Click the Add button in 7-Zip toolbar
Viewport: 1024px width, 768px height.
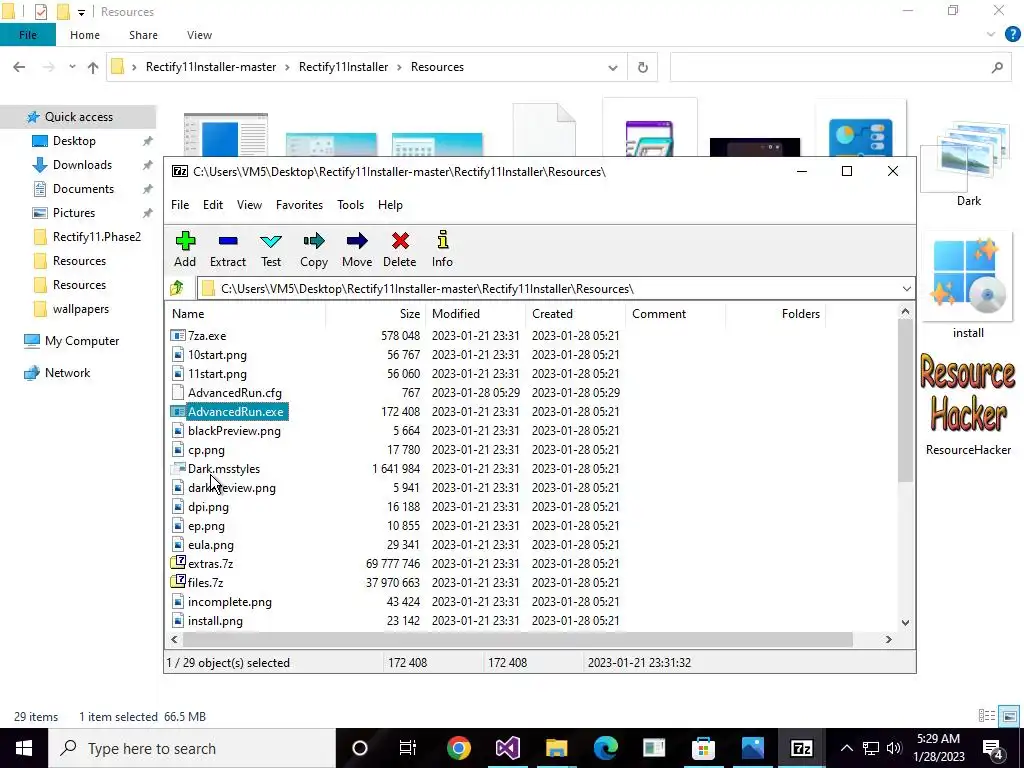click(185, 249)
